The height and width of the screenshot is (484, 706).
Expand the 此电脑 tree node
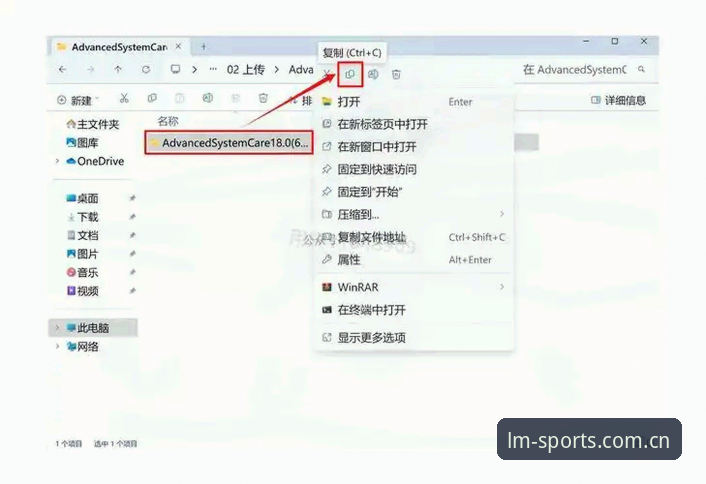(57, 328)
